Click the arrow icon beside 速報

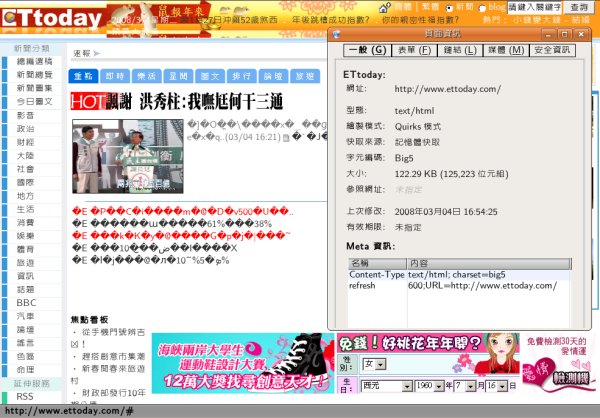tap(97, 53)
